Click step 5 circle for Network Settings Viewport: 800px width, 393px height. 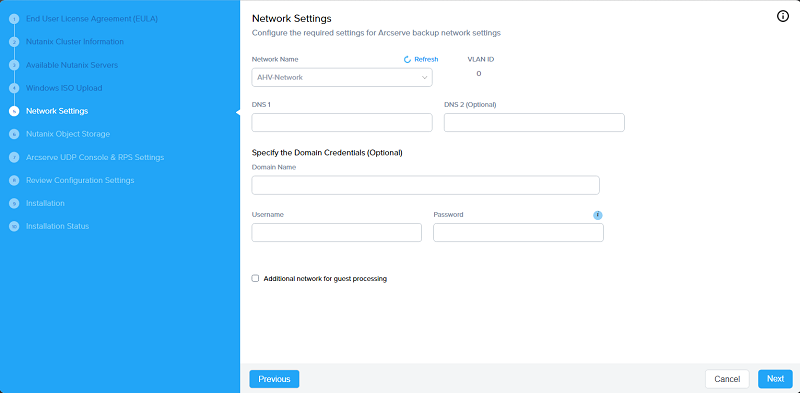pyautogui.click(x=14, y=111)
